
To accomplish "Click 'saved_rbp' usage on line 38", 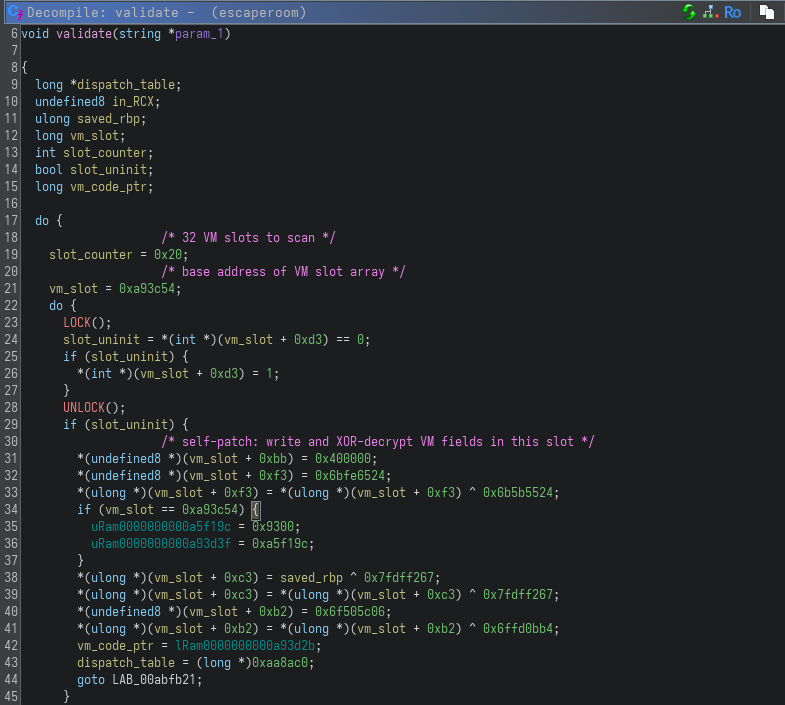I will click(x=311, y=578).
